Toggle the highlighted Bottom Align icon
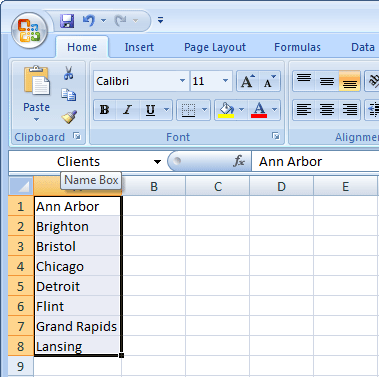Screen dimensions: 379x377 pos(349,81)
